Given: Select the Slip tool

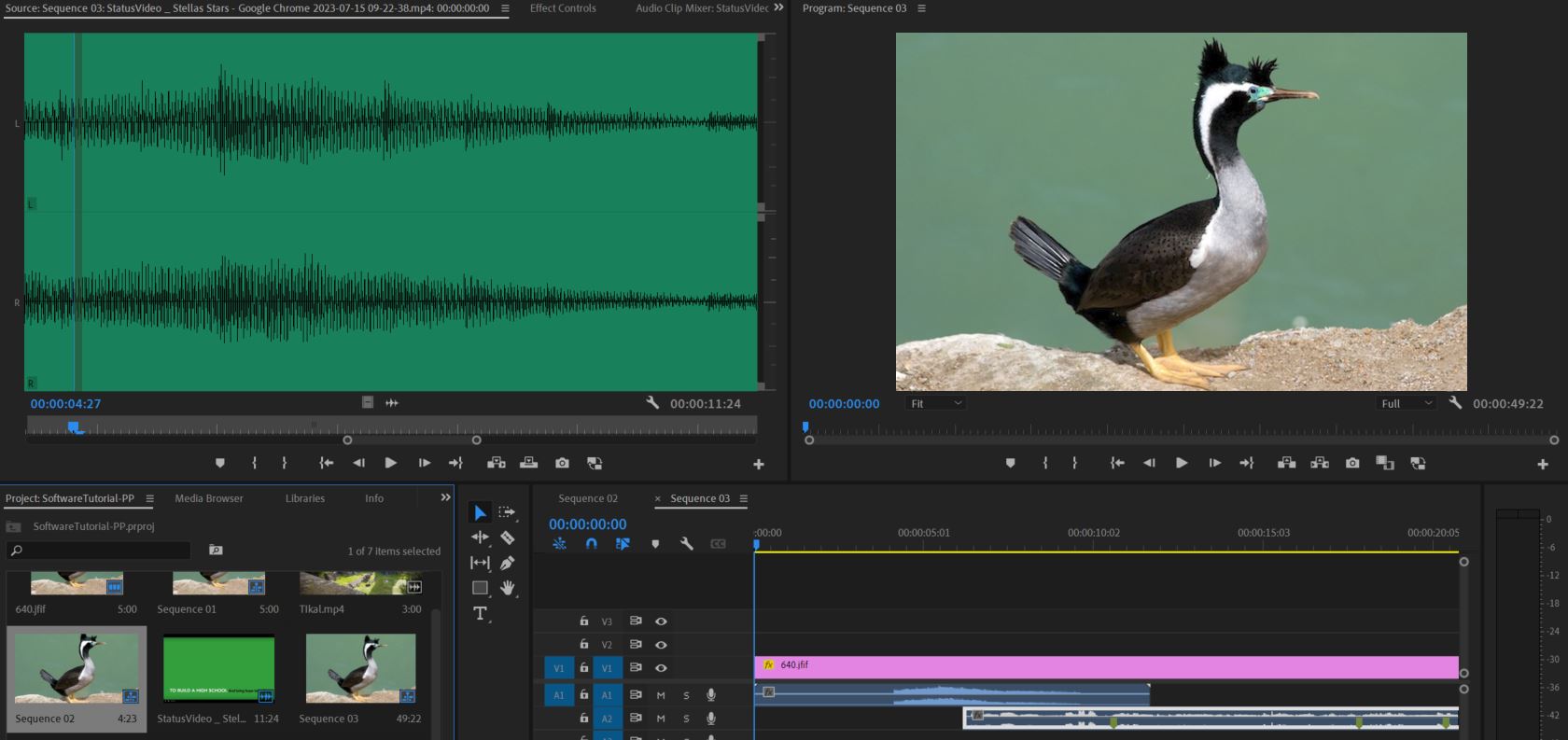Looking at the screenshot, I should [x=480, y=563].
